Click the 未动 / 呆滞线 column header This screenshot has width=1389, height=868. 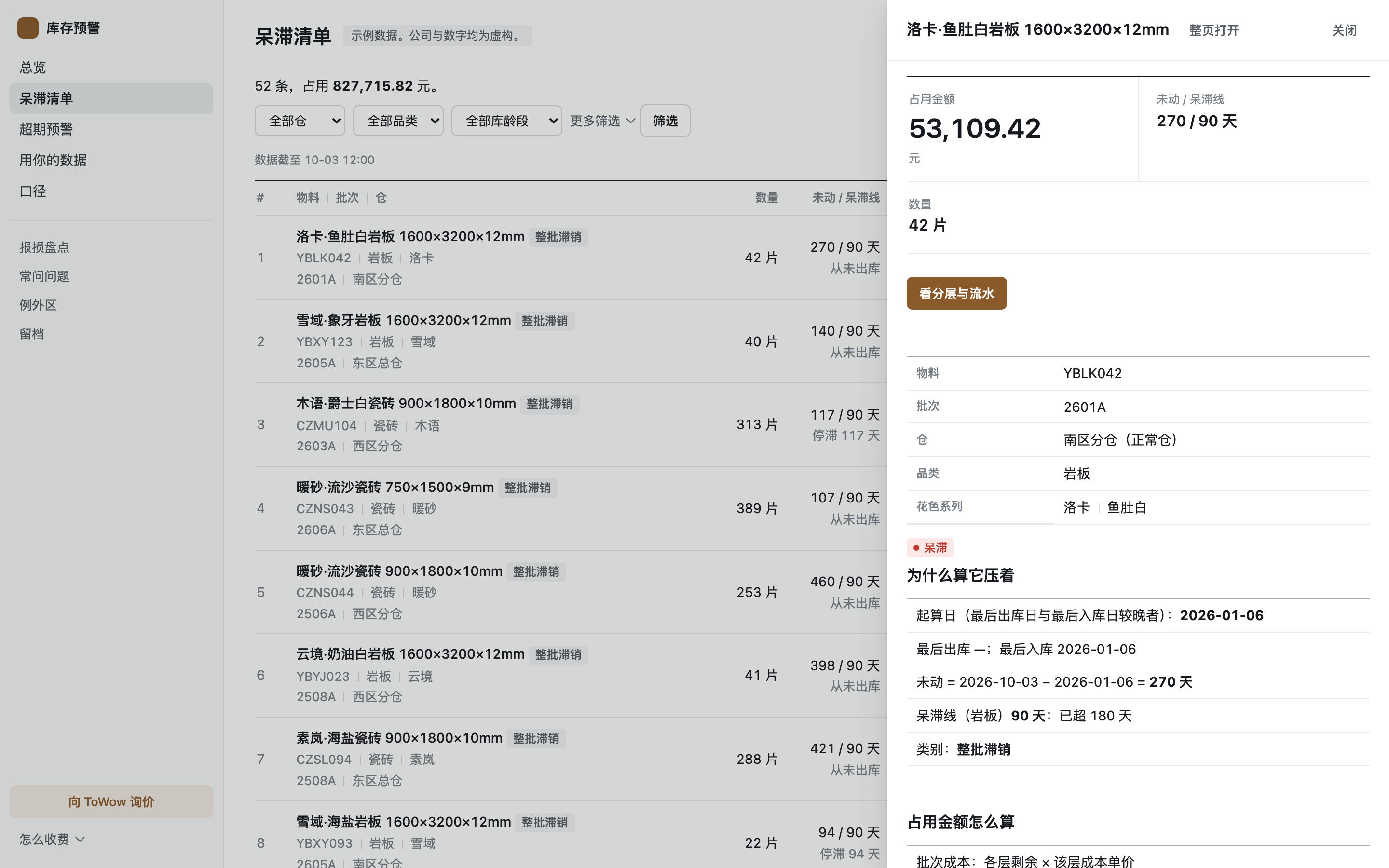coord(845,198)
